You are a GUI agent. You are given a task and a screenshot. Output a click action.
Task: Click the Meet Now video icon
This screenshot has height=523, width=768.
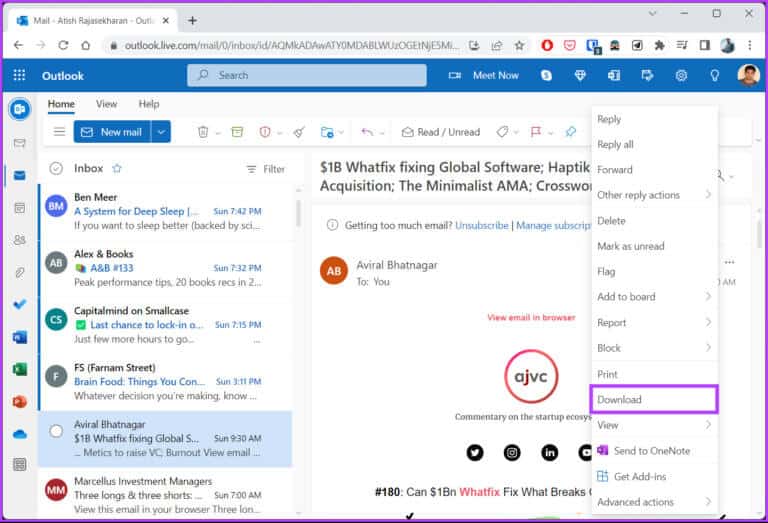point(455,75)
